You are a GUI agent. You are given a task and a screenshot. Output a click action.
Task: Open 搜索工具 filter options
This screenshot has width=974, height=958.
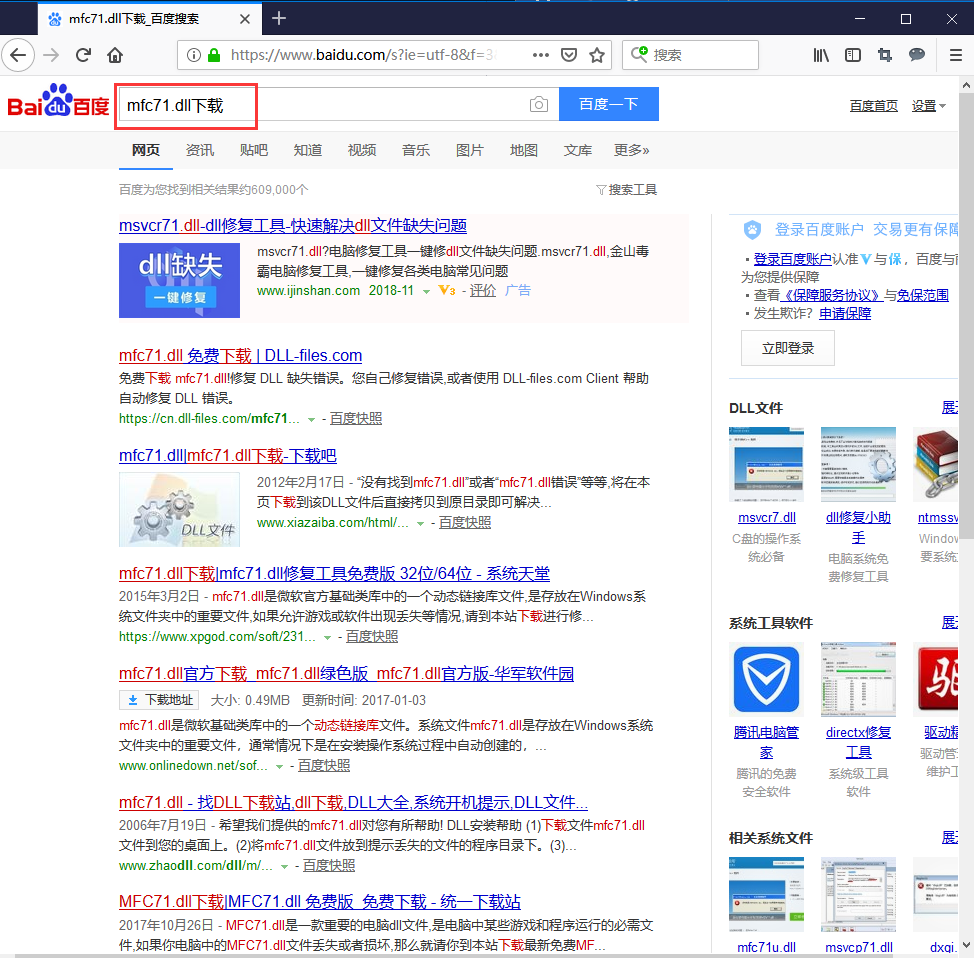[626, 189]
